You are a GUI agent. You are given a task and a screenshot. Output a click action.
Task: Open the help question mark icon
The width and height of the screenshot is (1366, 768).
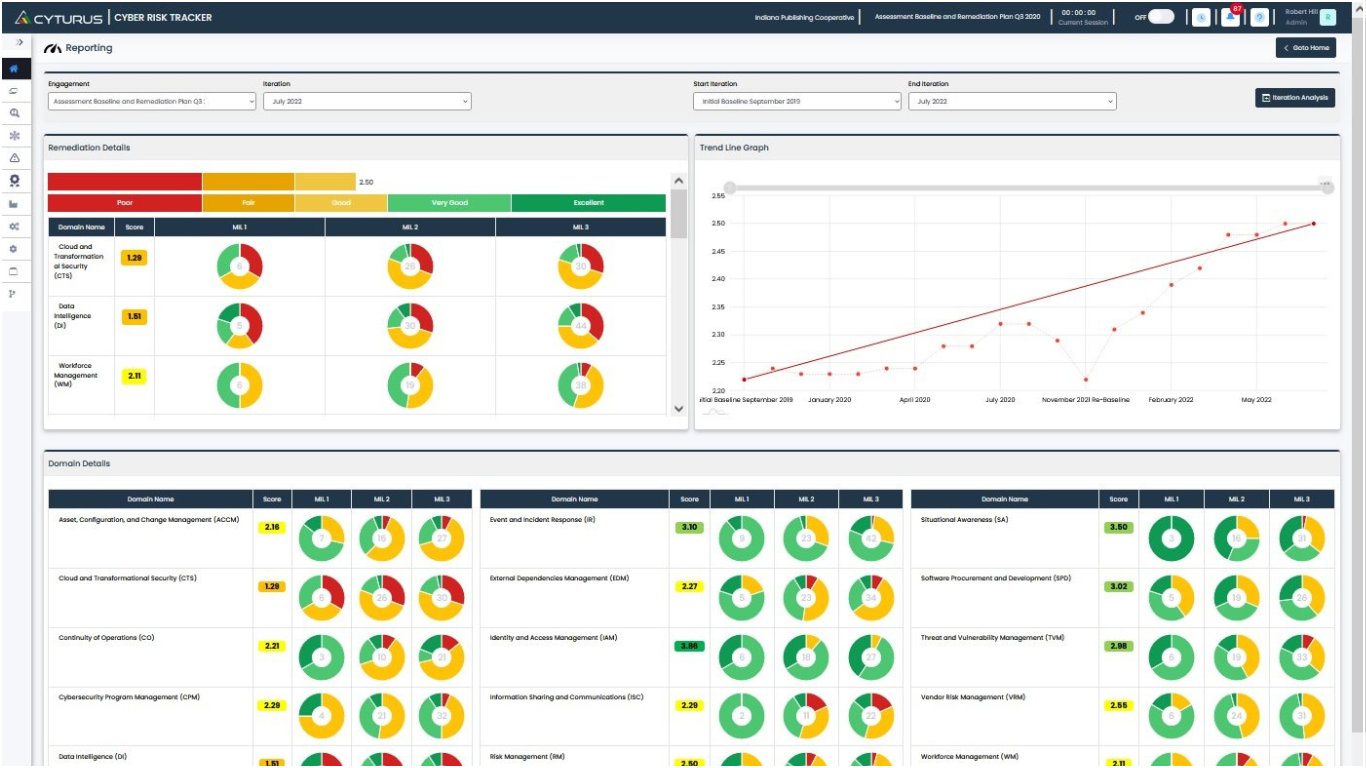click(1259, 18)
